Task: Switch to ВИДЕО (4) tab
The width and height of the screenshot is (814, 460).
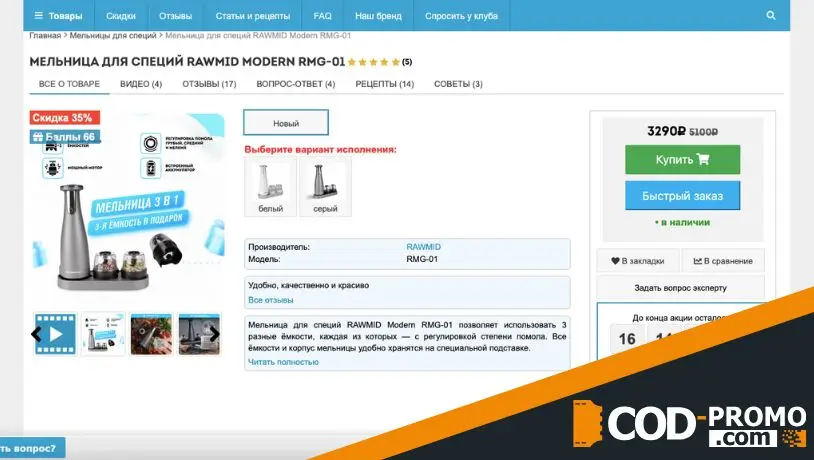Action: [141, 84]
